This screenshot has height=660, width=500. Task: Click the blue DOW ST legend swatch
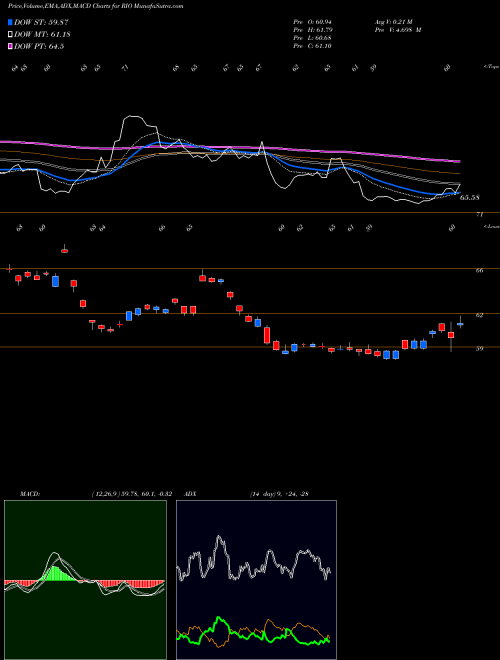[x=10, y=22]
